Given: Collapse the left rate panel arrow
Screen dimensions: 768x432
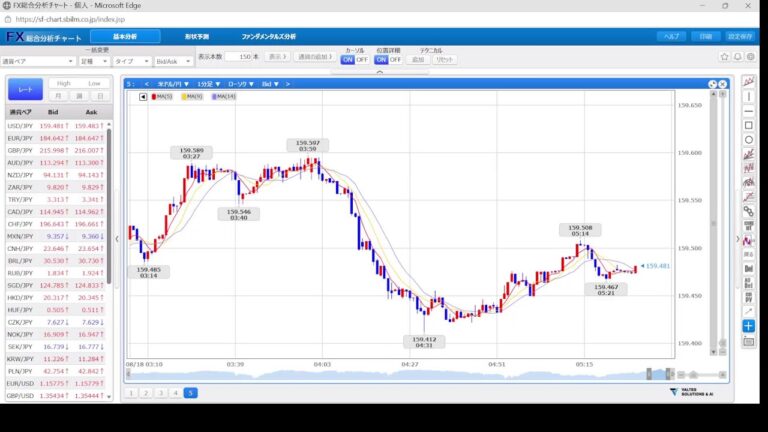Looking at the screenshot, I should tap(117, 239).
